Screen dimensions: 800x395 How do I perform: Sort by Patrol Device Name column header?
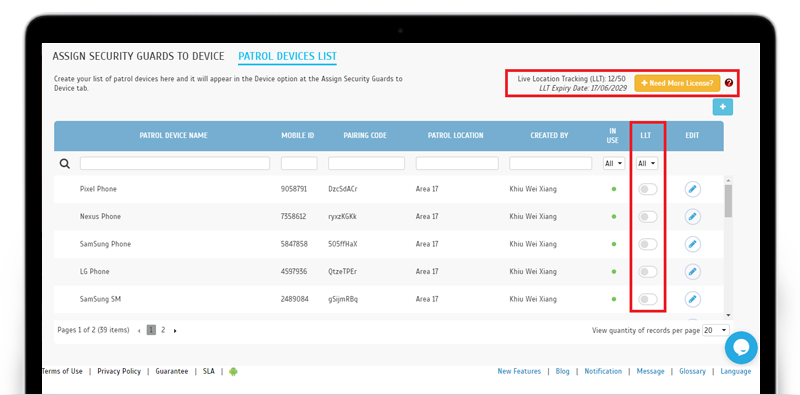click(173, 136)
